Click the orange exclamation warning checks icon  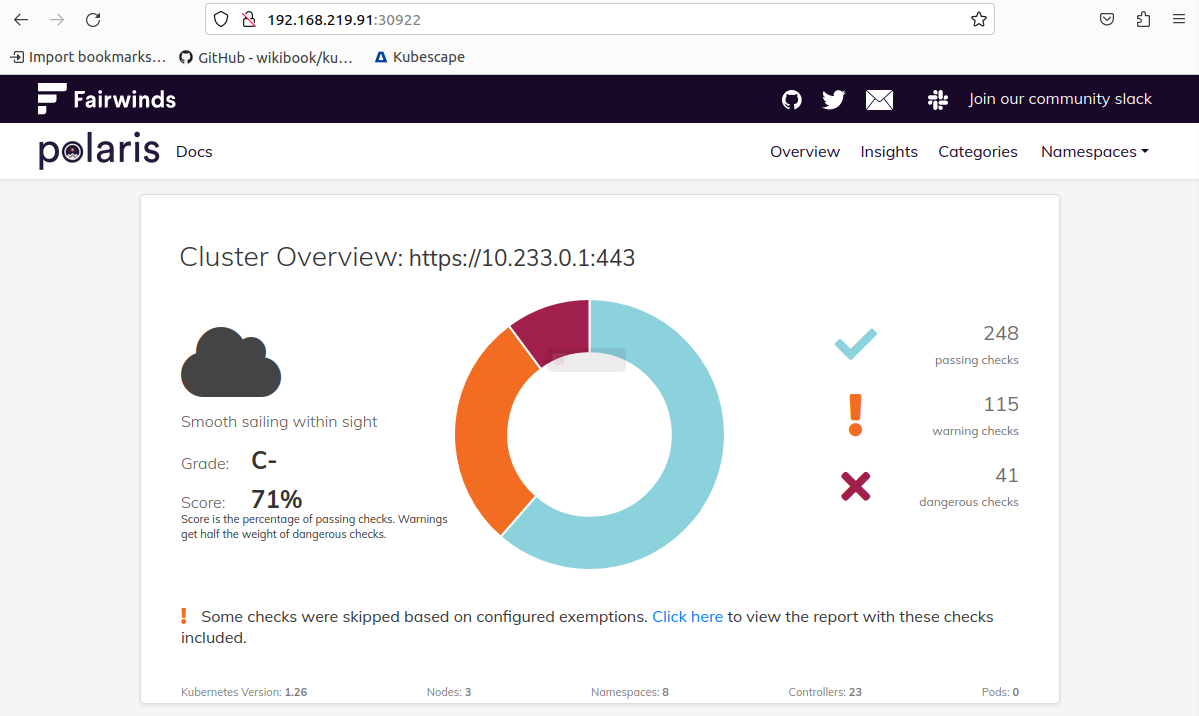pyautogui.click(x=856, y=415)
